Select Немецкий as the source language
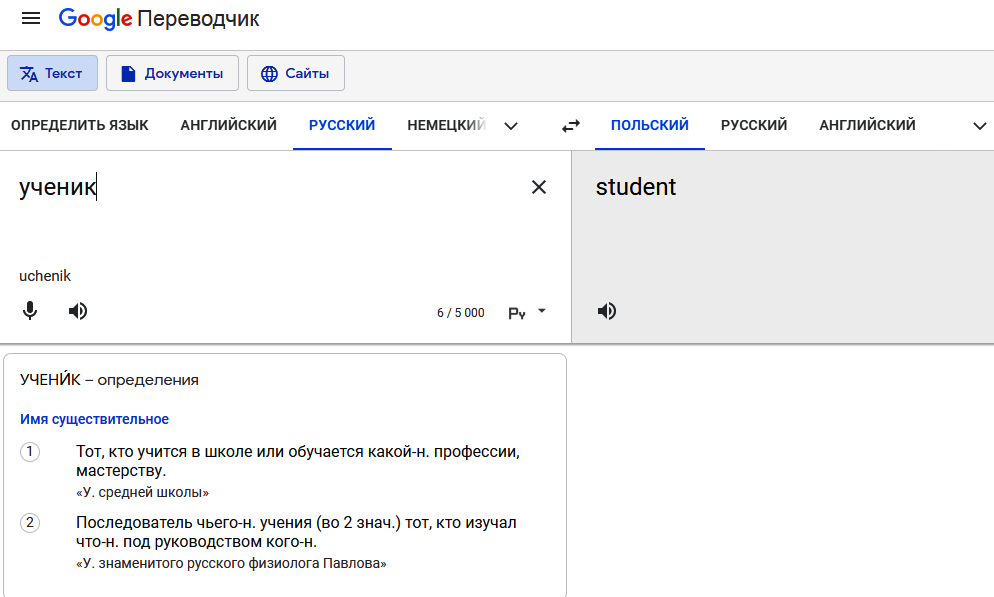 tap(446, 125)
